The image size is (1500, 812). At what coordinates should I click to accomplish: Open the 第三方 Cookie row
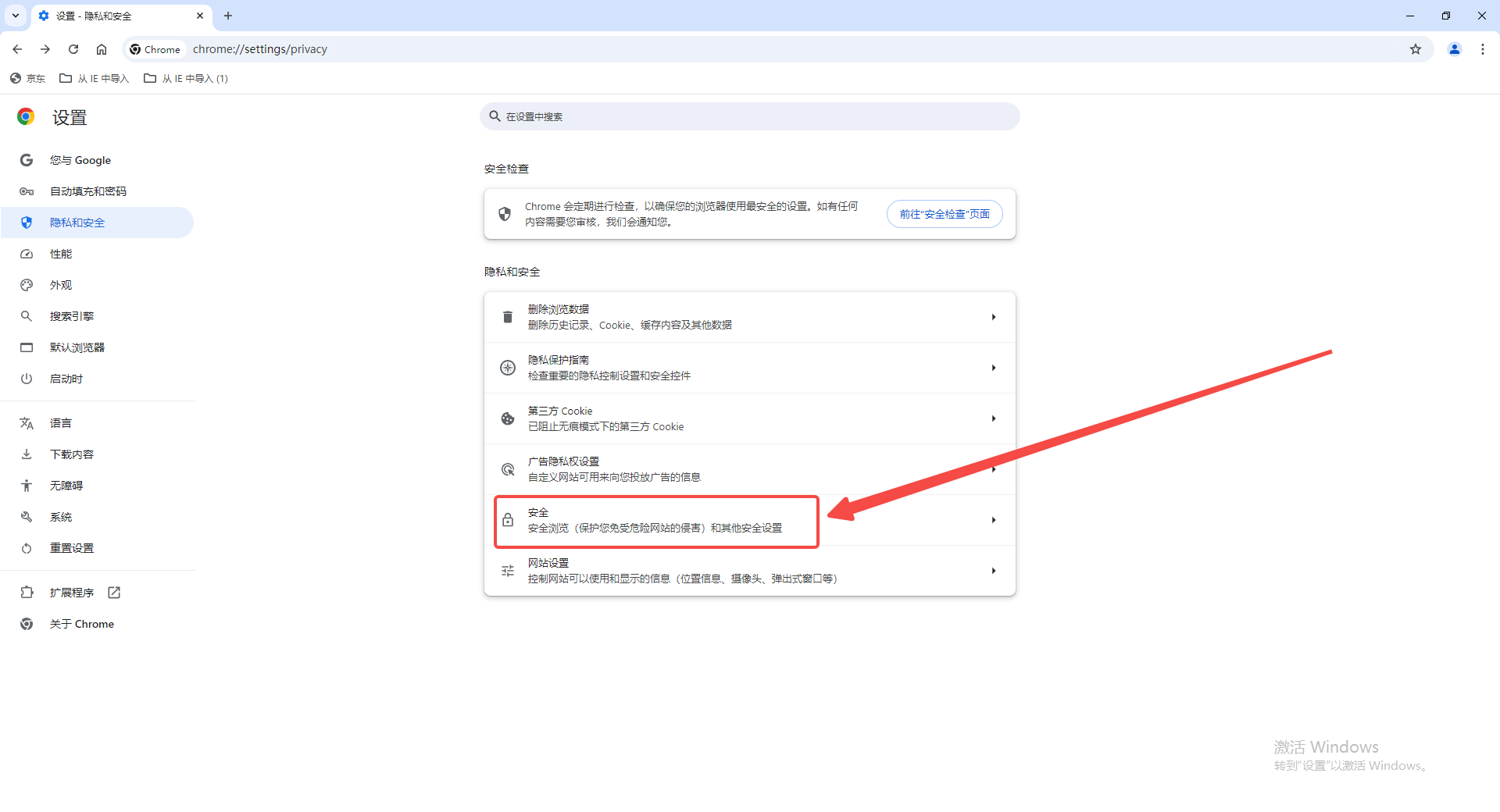[750, 418]
